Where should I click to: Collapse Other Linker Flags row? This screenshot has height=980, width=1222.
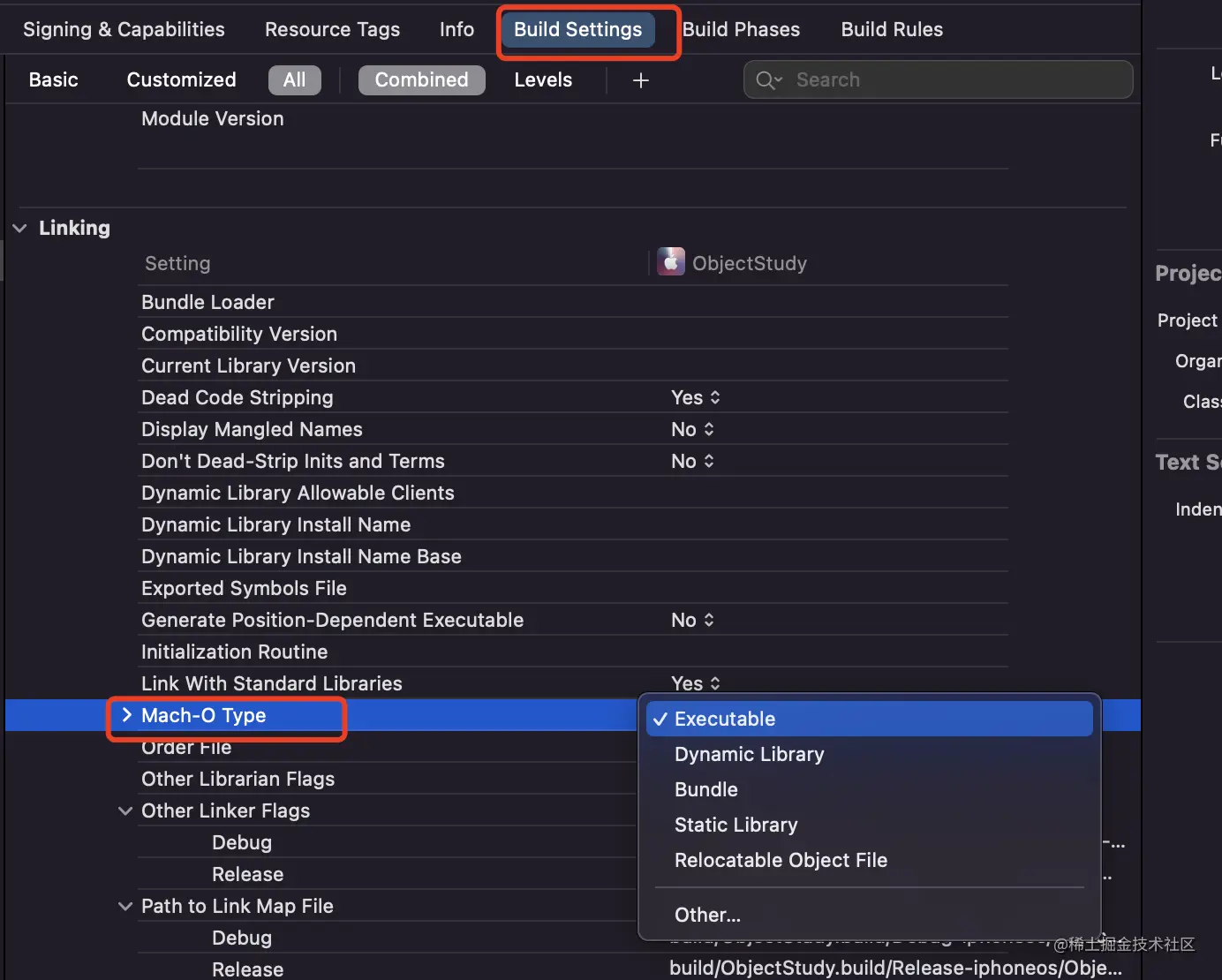tap(125, 810)
